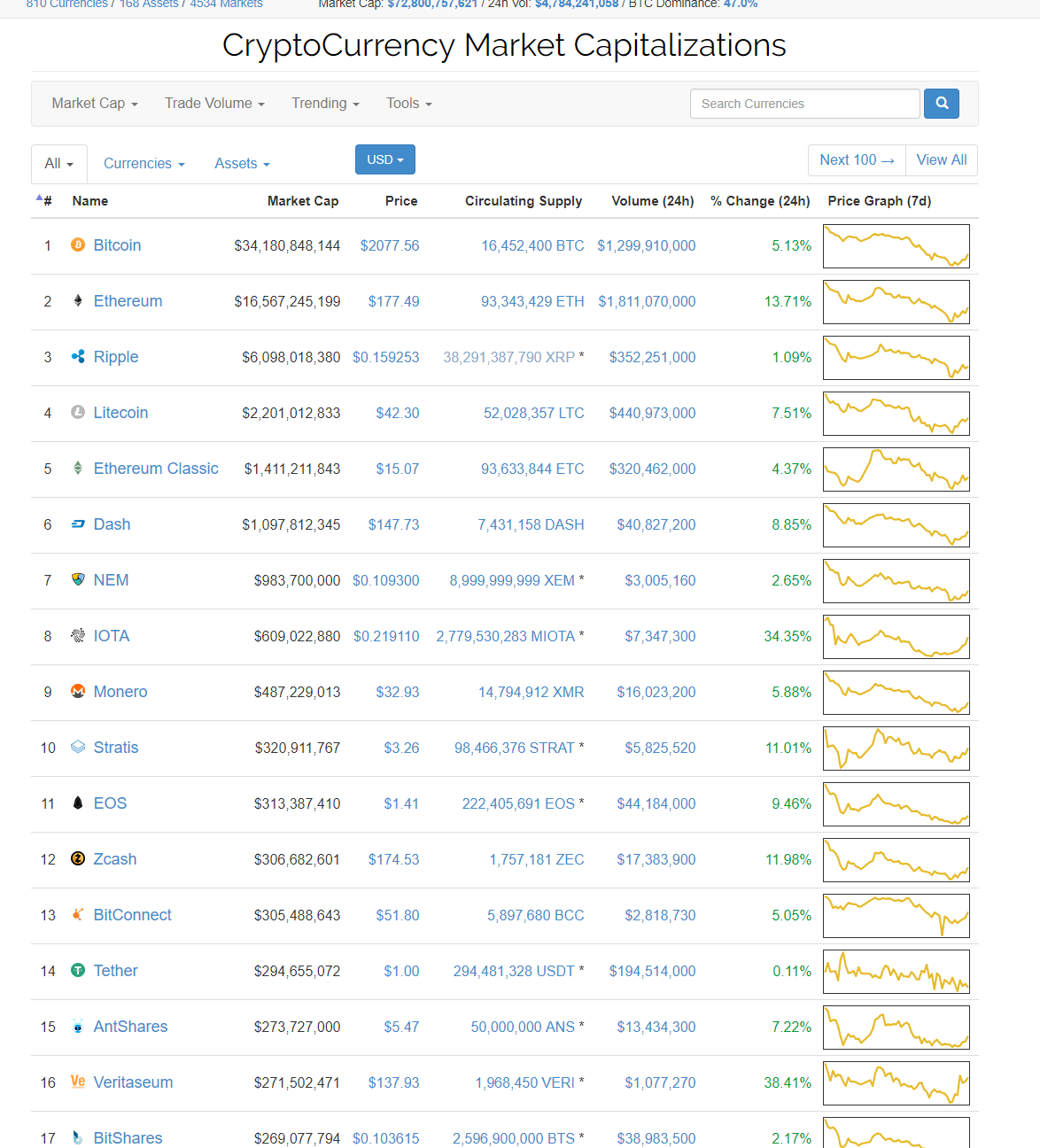Image resolution: width=1040 pixels, height=1148 pixels.
Task: Click the BitShares logo icon
Action: 78,1137
